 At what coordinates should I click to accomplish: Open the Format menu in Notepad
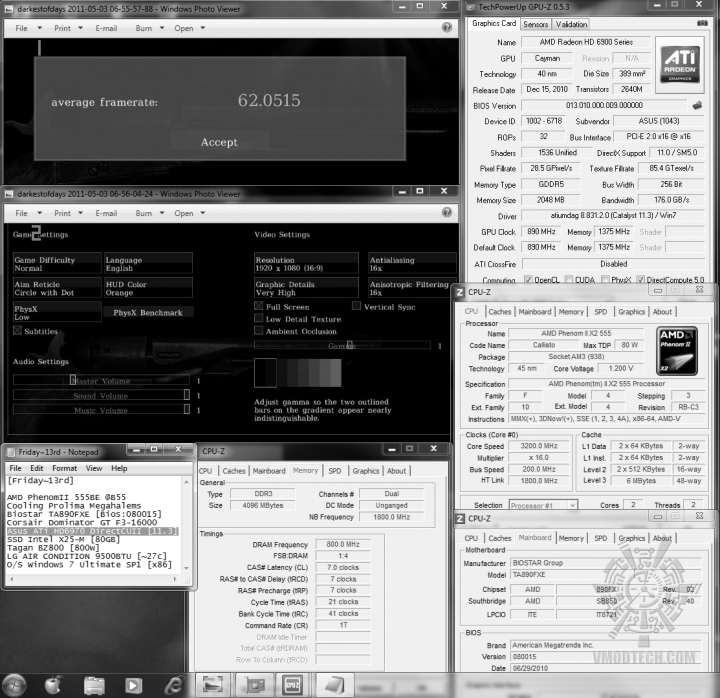pyautogui.click(x=64, y=468)
